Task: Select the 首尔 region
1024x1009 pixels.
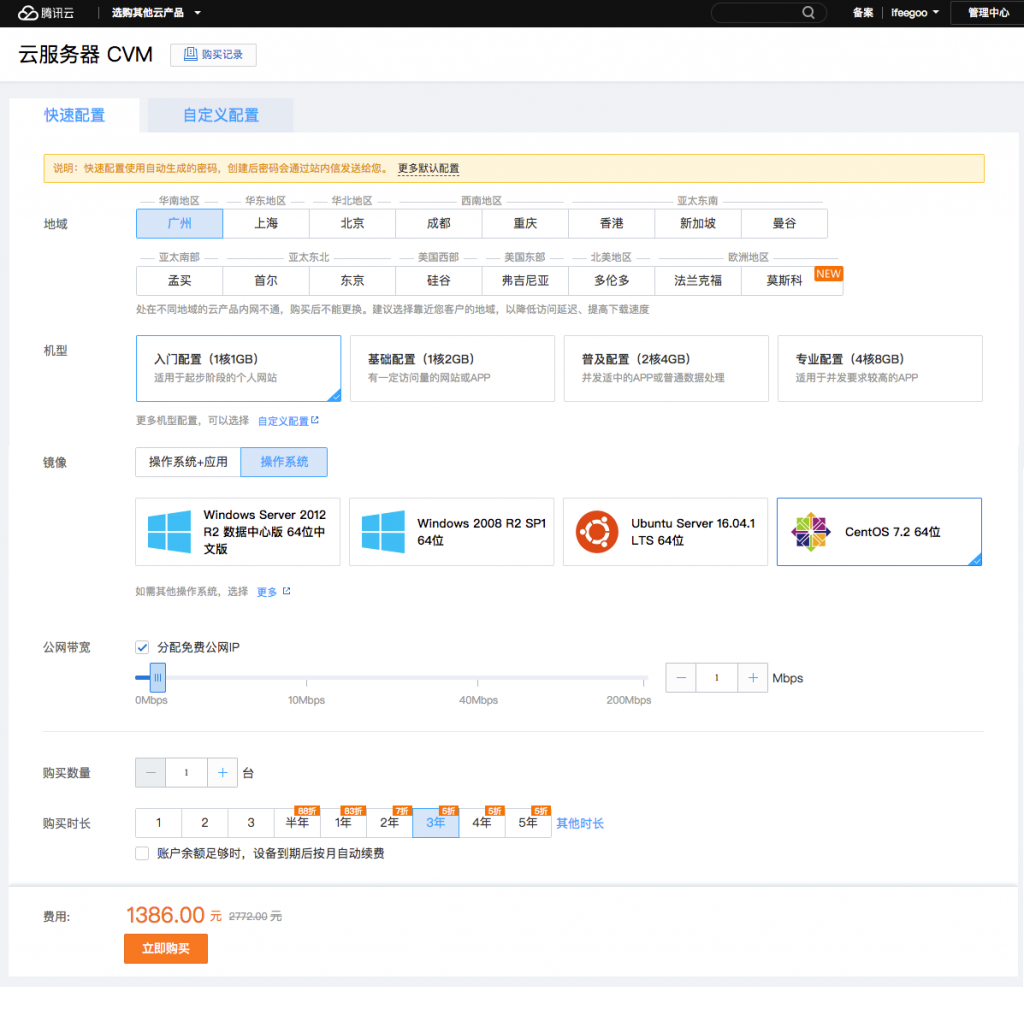Action: pos(266,281)
